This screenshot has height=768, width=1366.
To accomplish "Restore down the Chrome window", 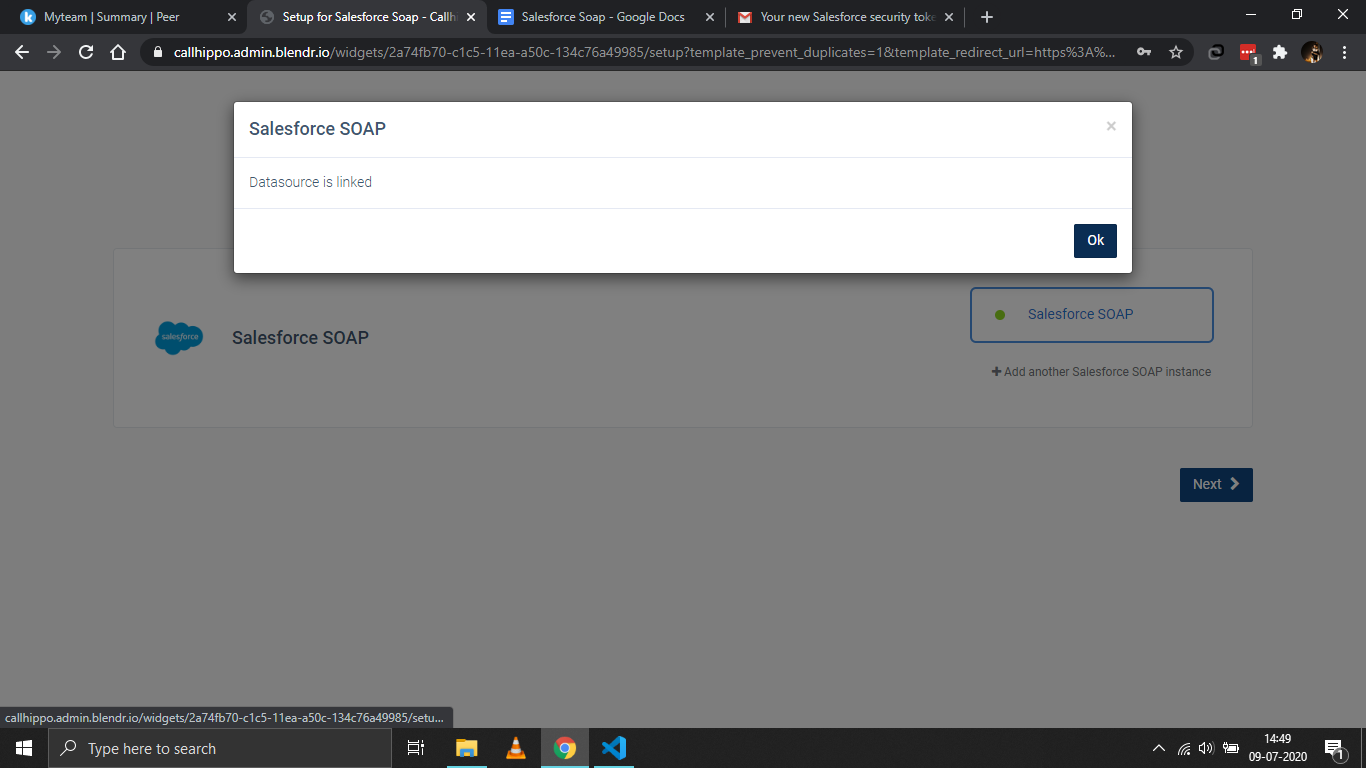I will [1297, 14].
